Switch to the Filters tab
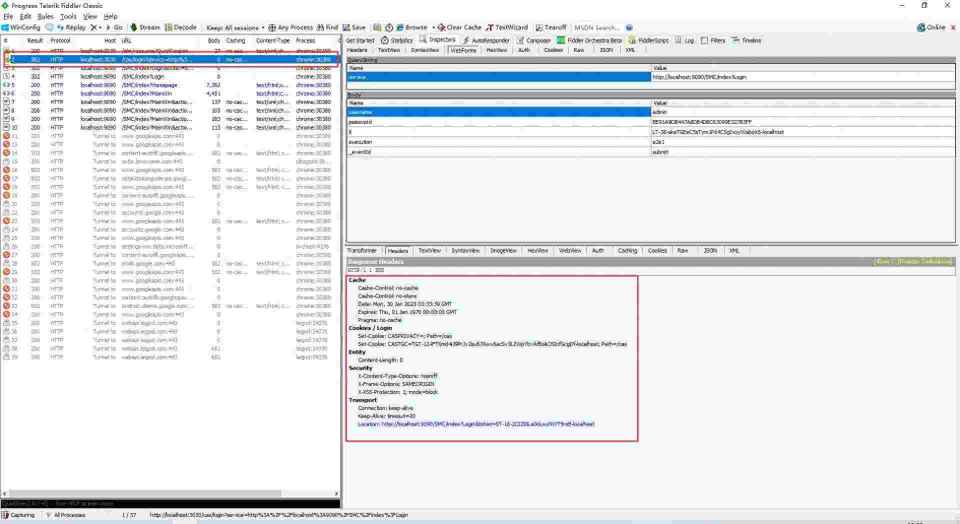This screenshot has width=960, height=524. coord(713,40)
